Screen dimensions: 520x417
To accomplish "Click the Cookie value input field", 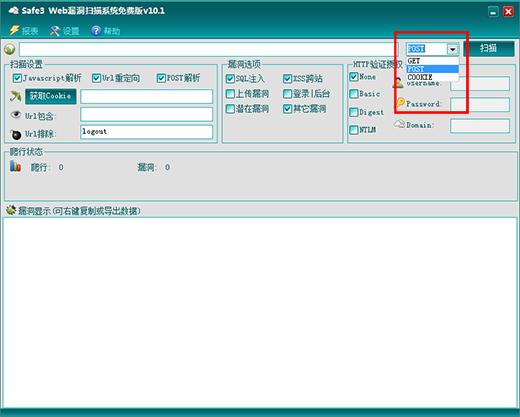I will coord(147,96).
